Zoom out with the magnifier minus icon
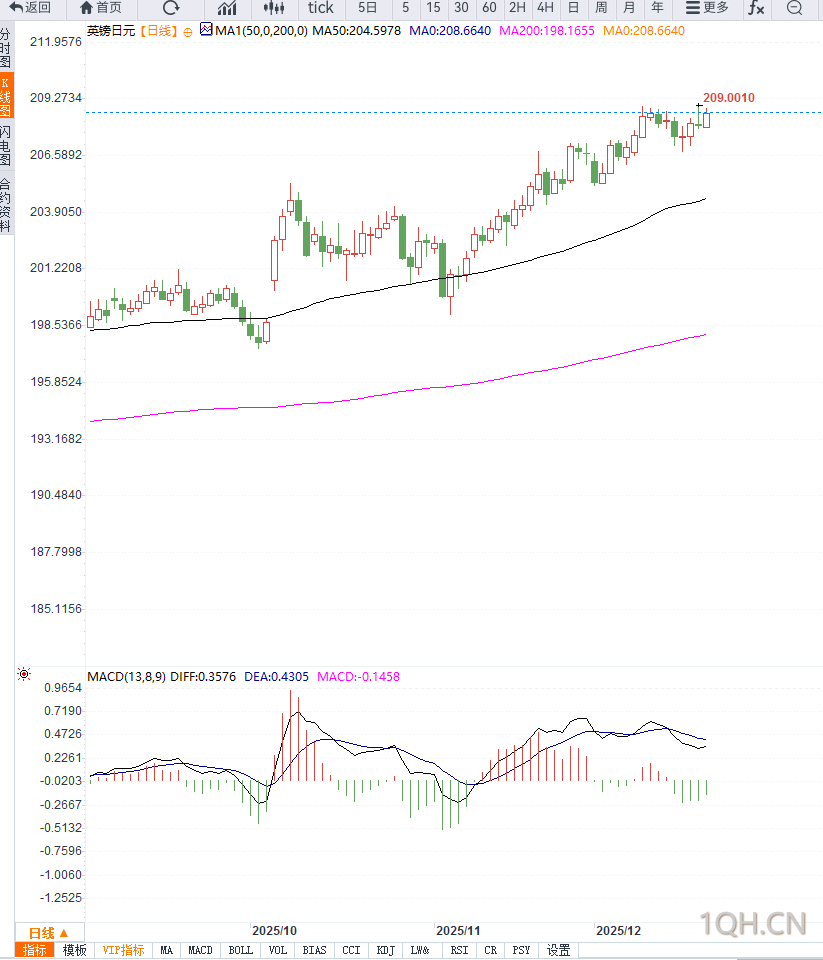 pos(794,8)
